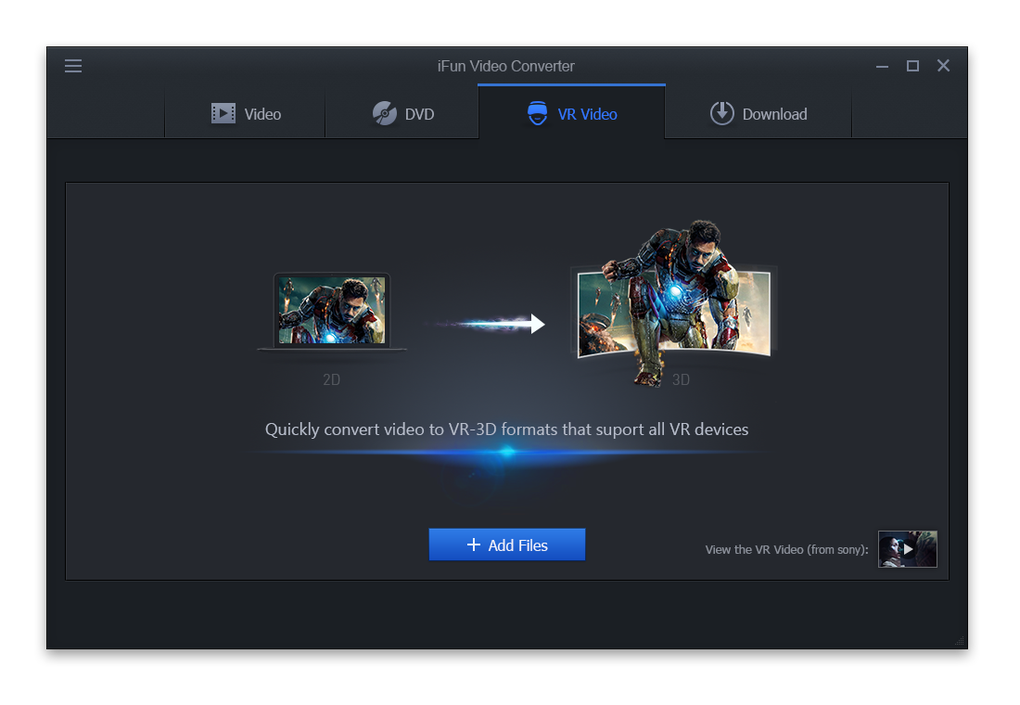Click the window resize grip corner
This screenshot has height=705, width=1020.
click(x=960, y=641)
